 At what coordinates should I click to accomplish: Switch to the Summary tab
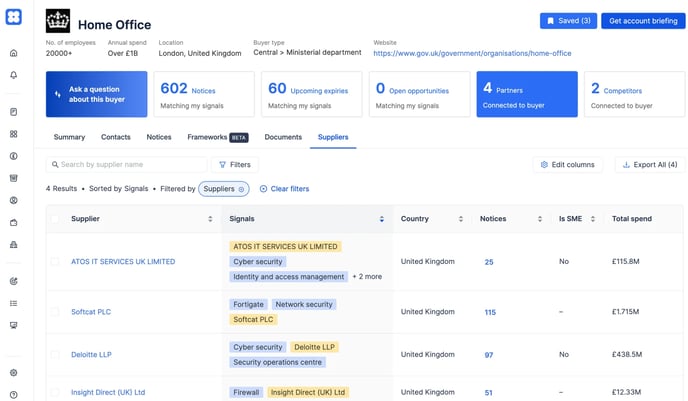tap(69, 137)
